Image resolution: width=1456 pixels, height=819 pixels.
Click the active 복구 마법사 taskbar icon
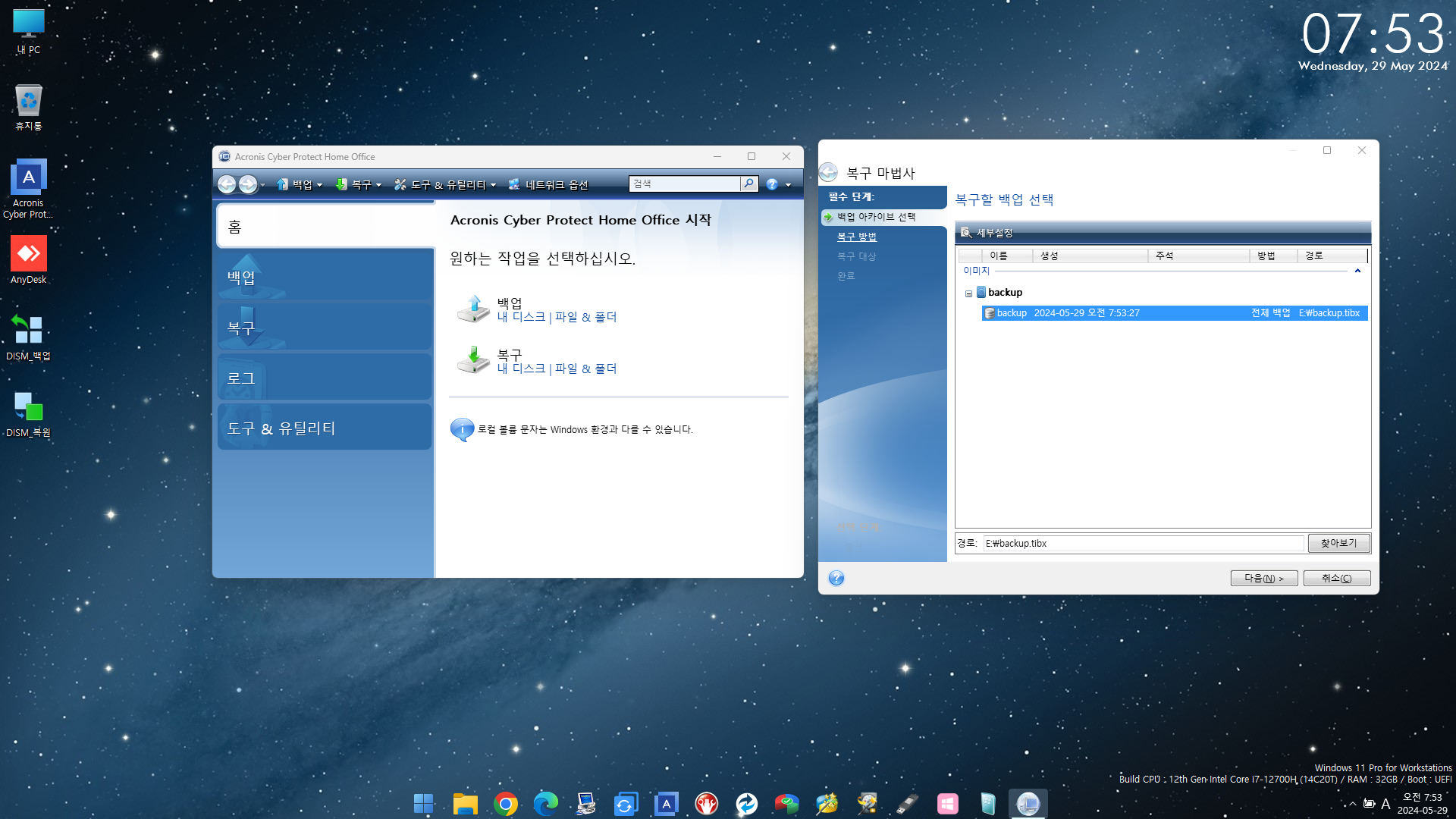(x=1028, y=804)
